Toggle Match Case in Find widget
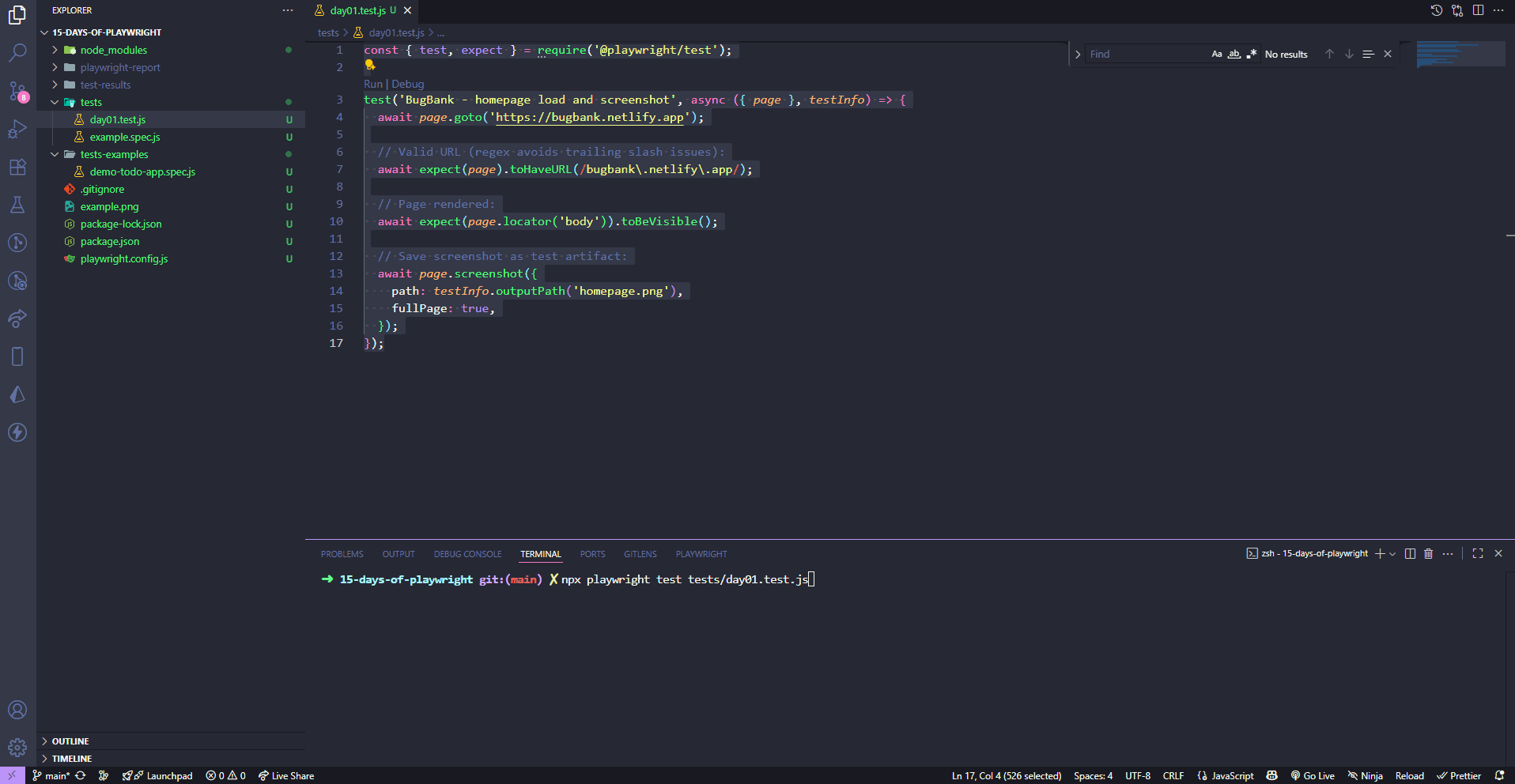The width and height of the screenshot is (1515, 784). coord(1217,54)
